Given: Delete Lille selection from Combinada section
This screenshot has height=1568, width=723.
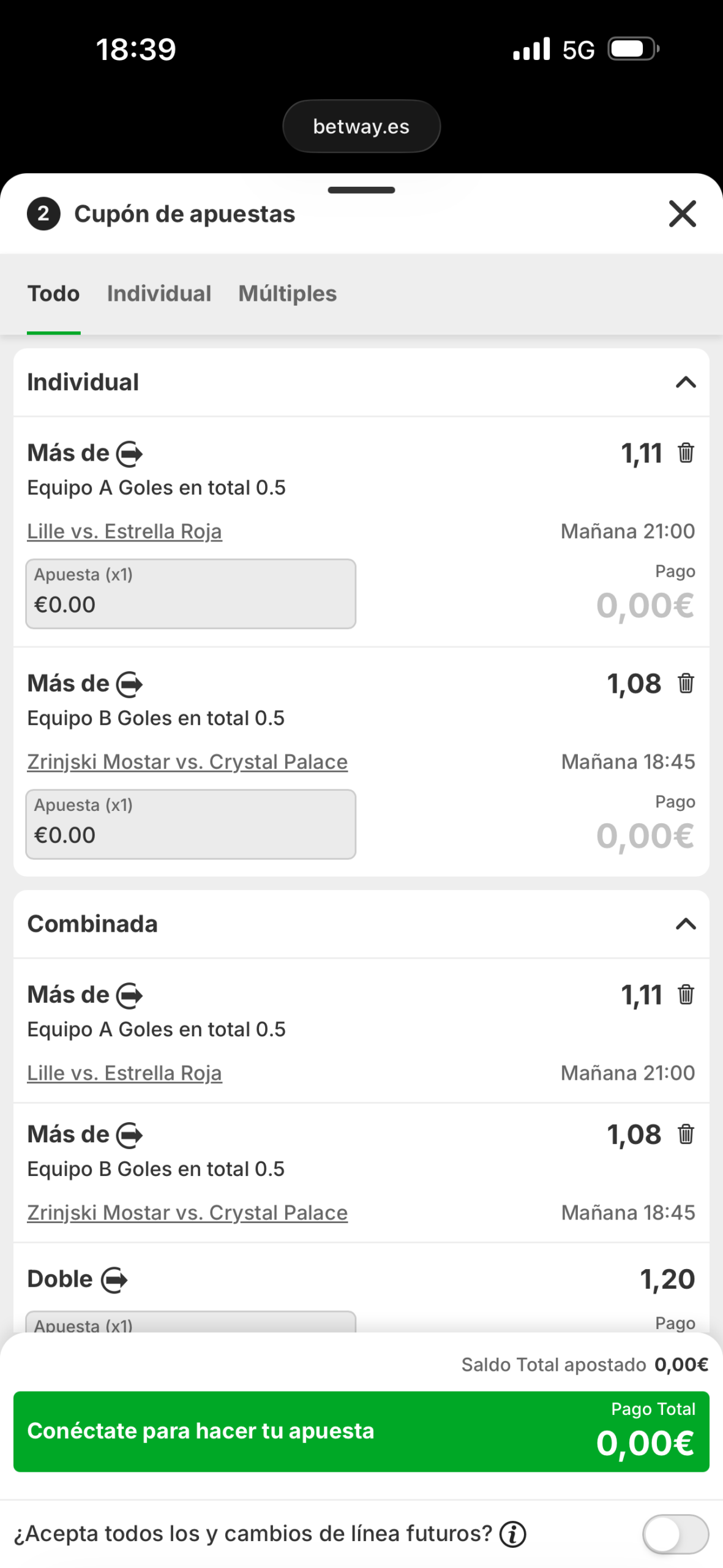Looking at the screenshot, I should pyautogui.click(x=686, y=995).
